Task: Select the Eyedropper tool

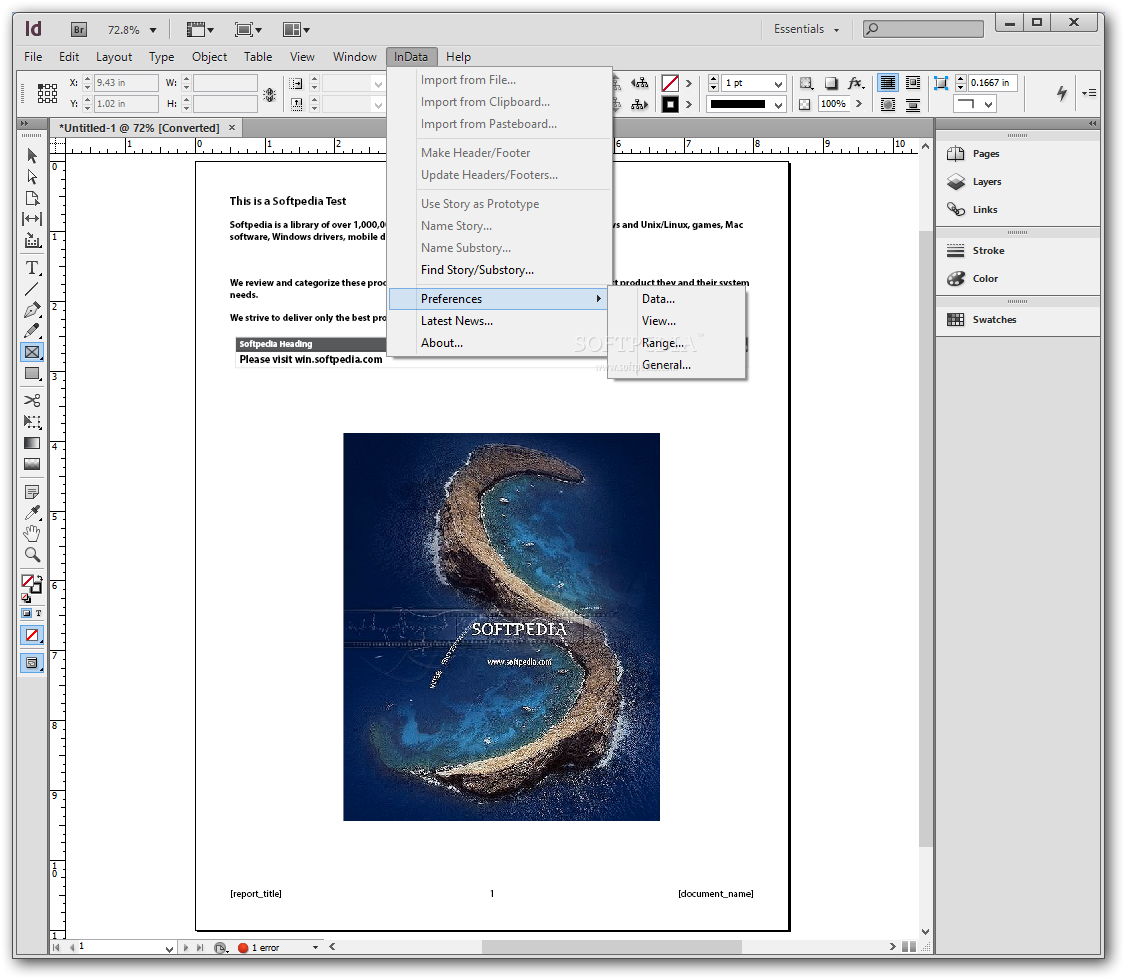Action: coord(32,513)
